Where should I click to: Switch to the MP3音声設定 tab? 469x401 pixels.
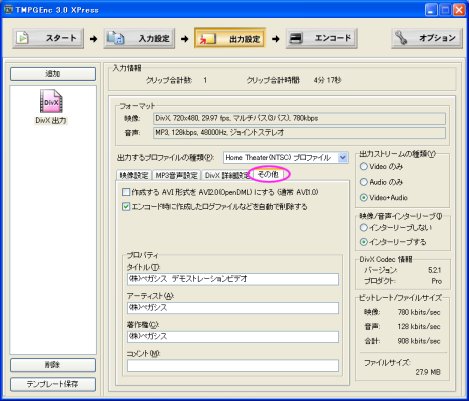click(177, 175)
